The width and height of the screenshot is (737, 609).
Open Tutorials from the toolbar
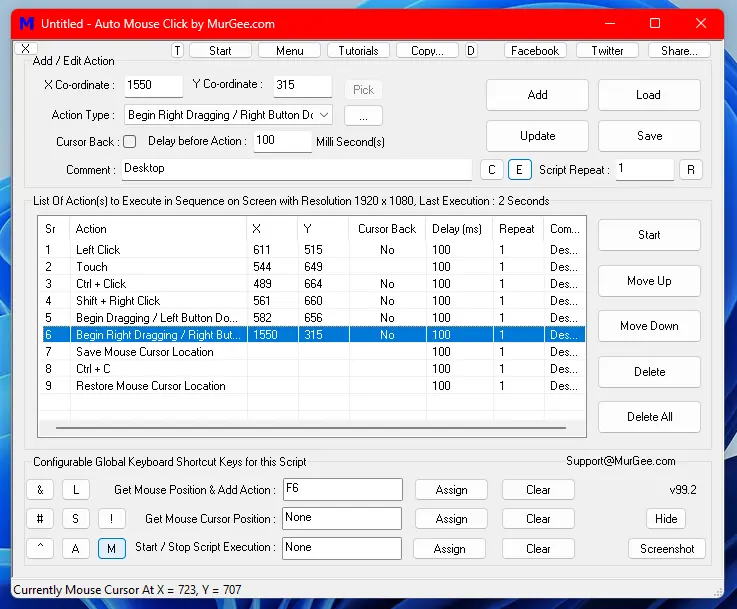click(358, 51)
